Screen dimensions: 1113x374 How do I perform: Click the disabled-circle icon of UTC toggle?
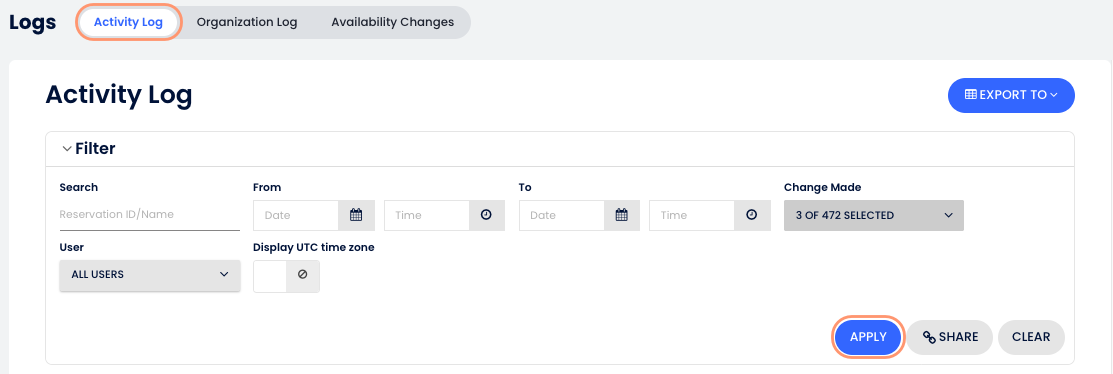[x=302, y=274]
